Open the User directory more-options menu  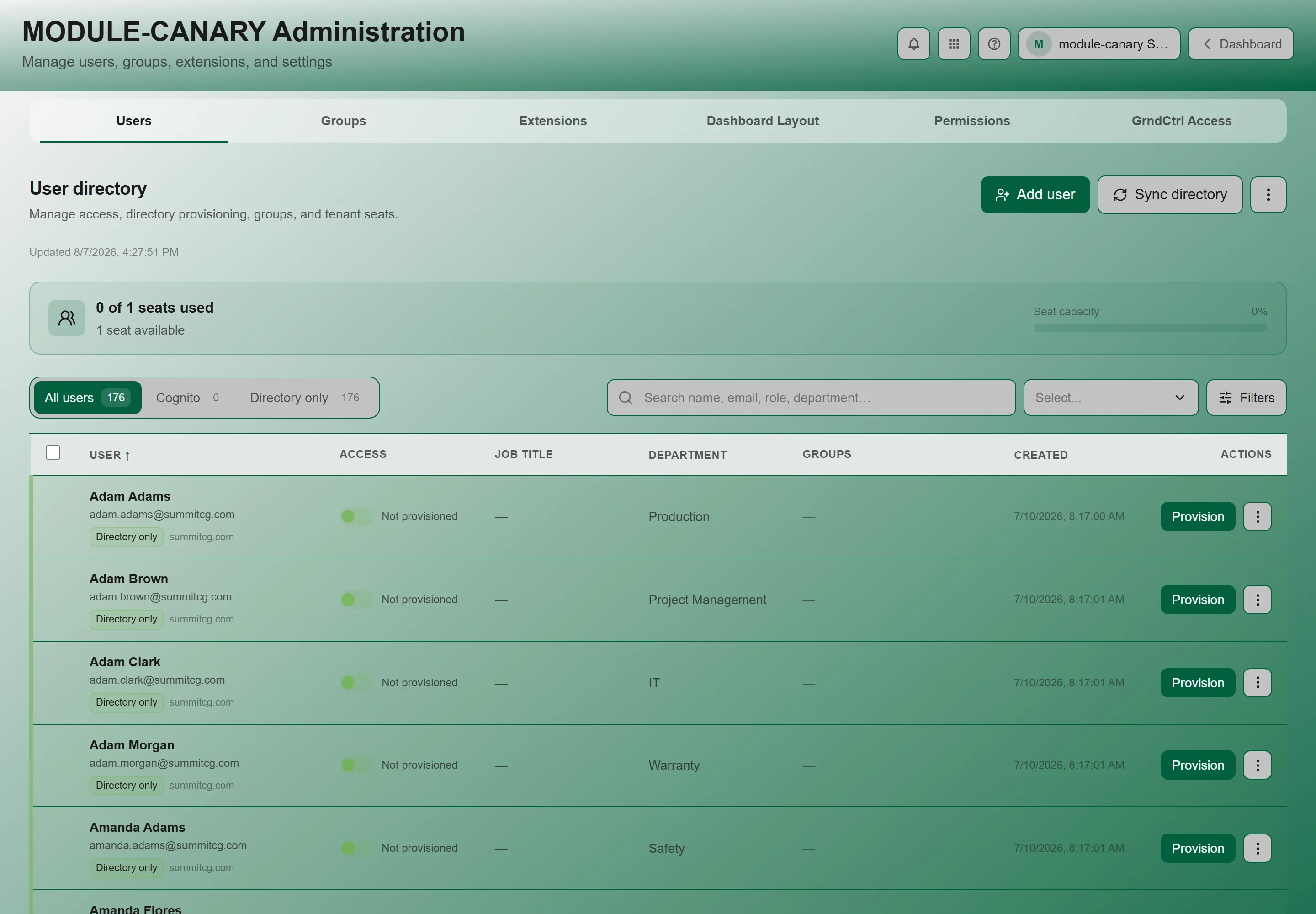click(x=1268, y=195)
